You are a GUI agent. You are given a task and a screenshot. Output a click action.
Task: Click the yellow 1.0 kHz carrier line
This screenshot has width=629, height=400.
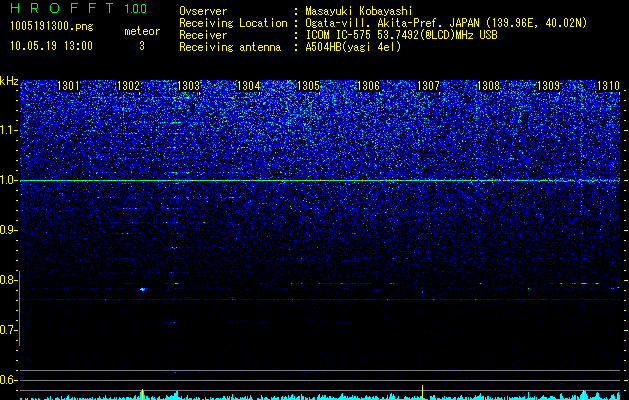point(320,181)
